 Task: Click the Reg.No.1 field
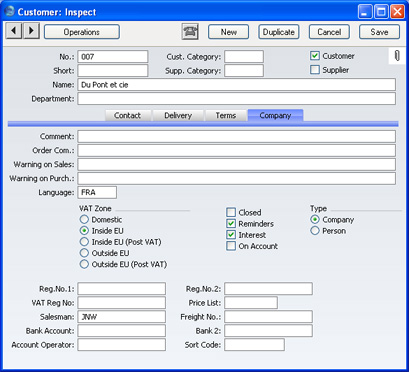[x=121, y=289]
